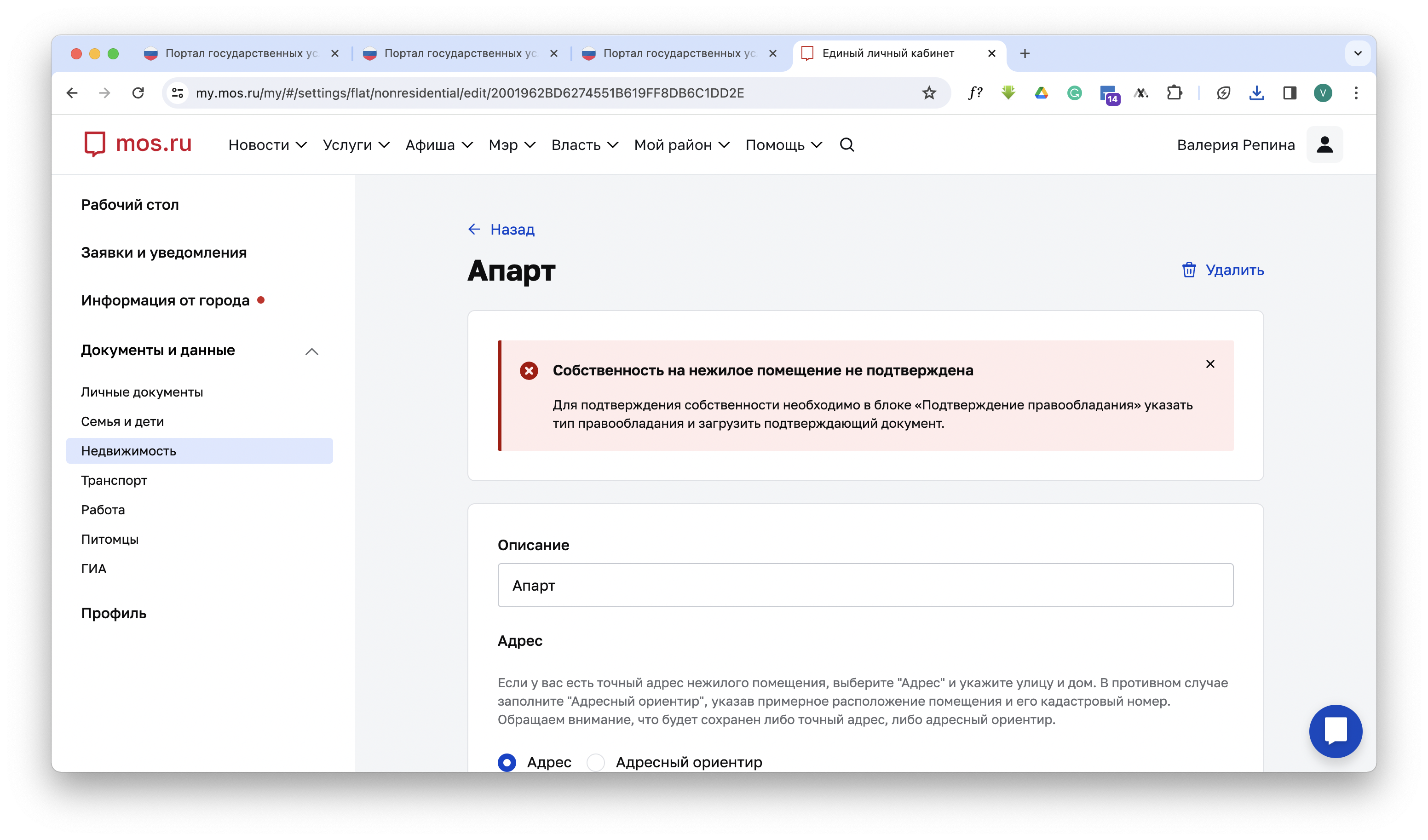Open ГИА section
The image size is (1428, 840).
pos(93,569)
